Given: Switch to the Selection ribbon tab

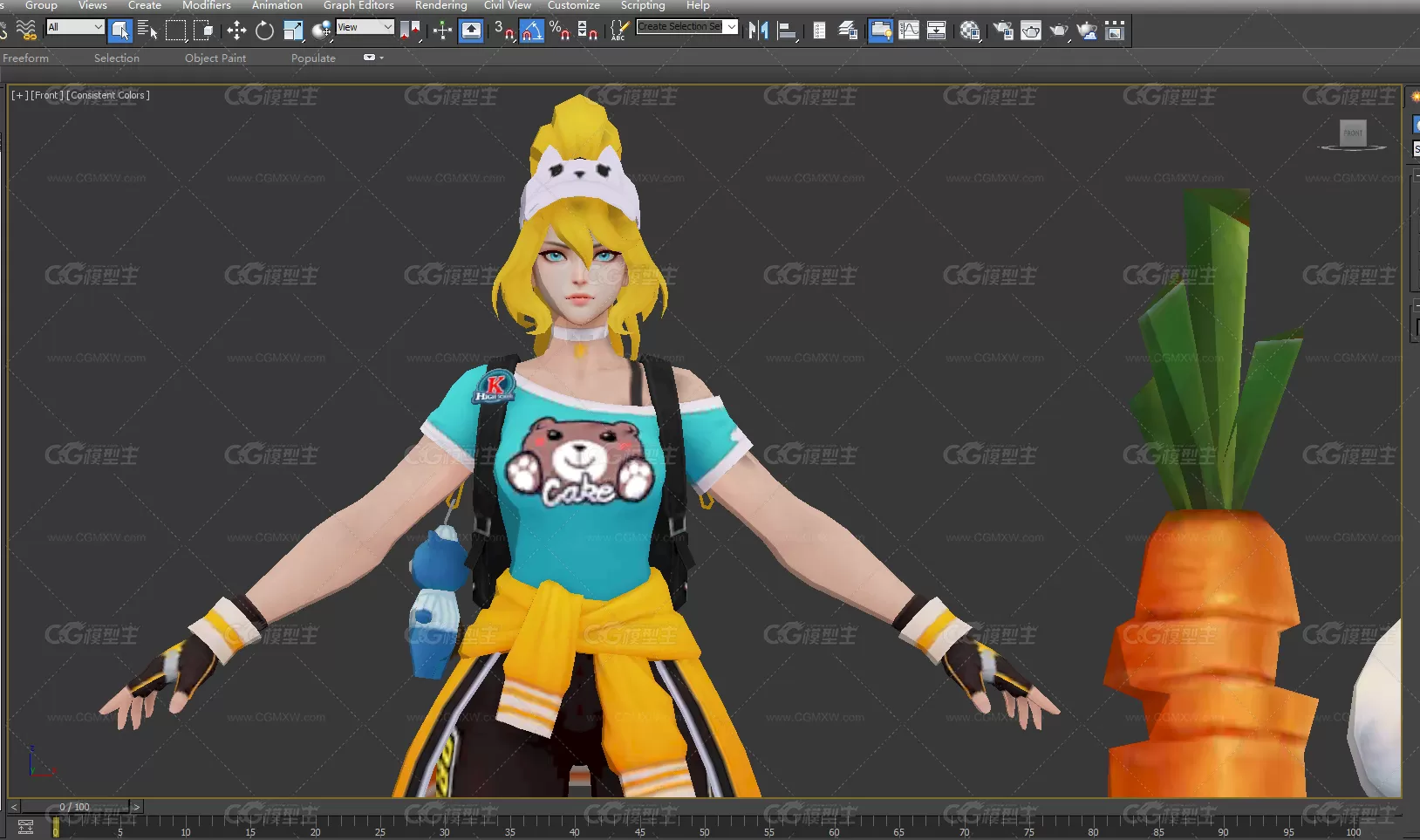Looking at the screenshot, I should pyautogui.click(x=117, y=58).
